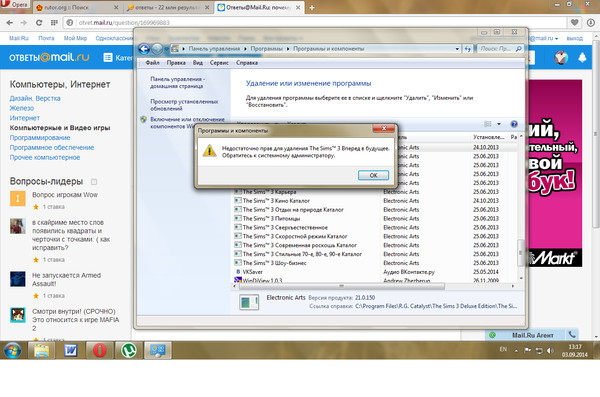
Task: Click the vertical scrollbar down arrow in programs list
Action: (x=521, y=278)
